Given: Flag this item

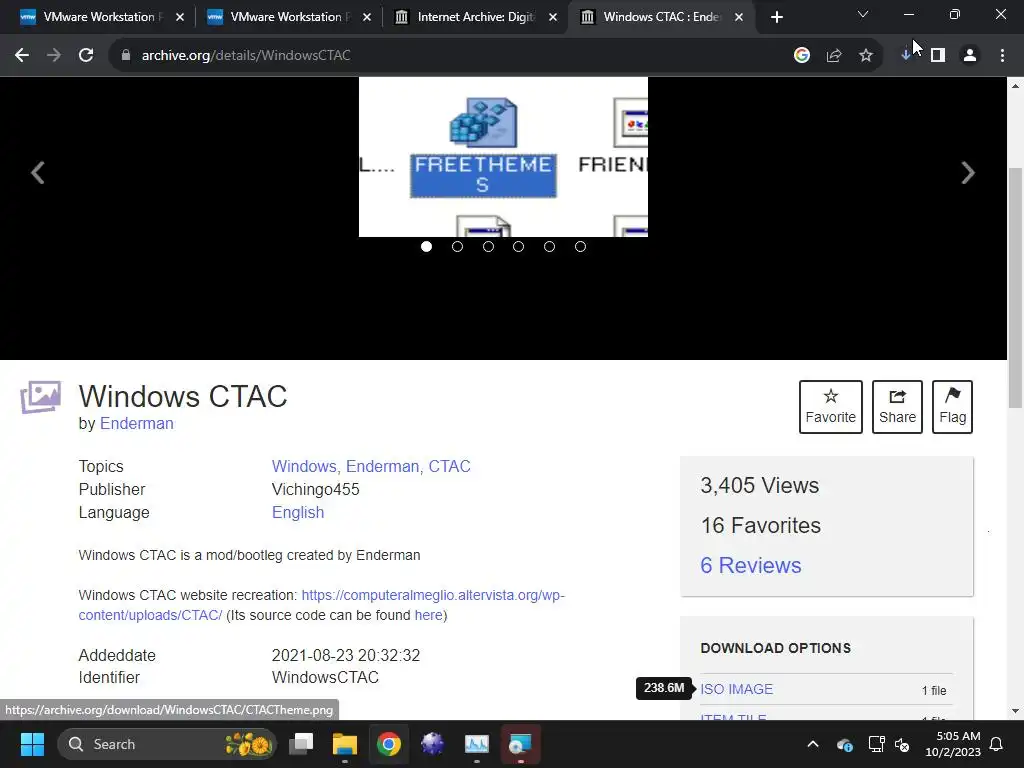Looking at the screenshot, I should click(x=952, y=407).
